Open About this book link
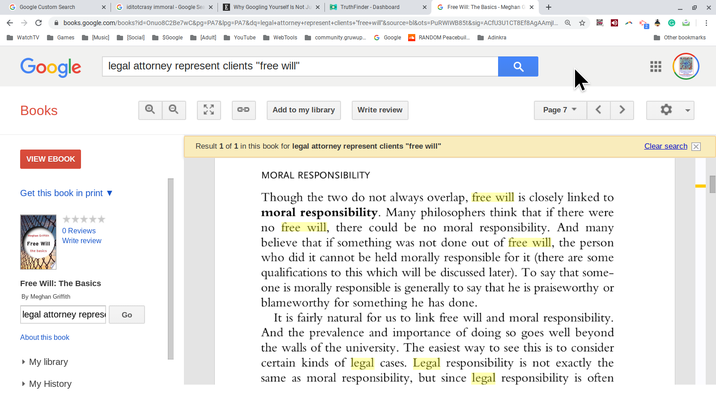 point(45,338)
